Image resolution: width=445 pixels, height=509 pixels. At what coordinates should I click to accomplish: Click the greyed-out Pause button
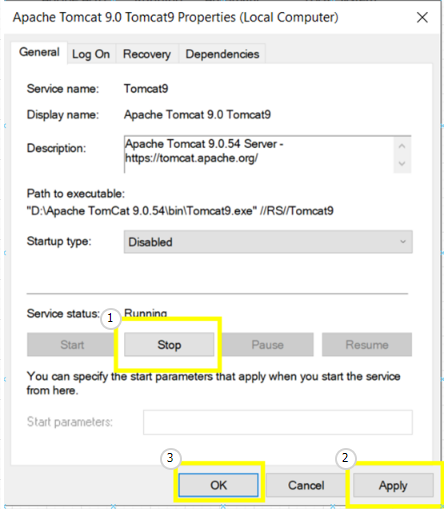(267, 344)
